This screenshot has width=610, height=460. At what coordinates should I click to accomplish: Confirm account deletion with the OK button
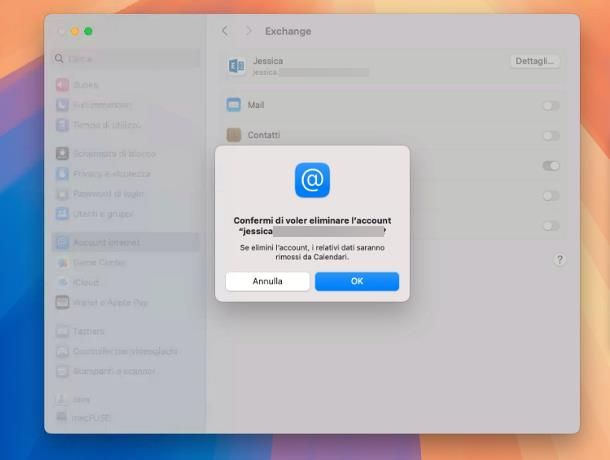pos(357,281)
